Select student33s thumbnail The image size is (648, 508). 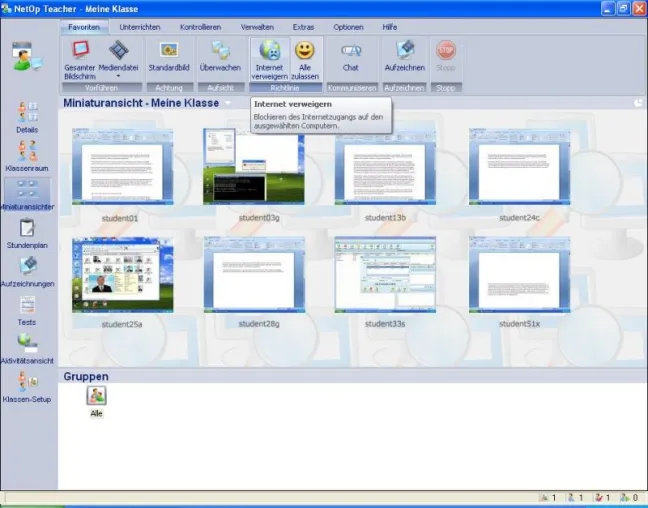click(385, 274)
